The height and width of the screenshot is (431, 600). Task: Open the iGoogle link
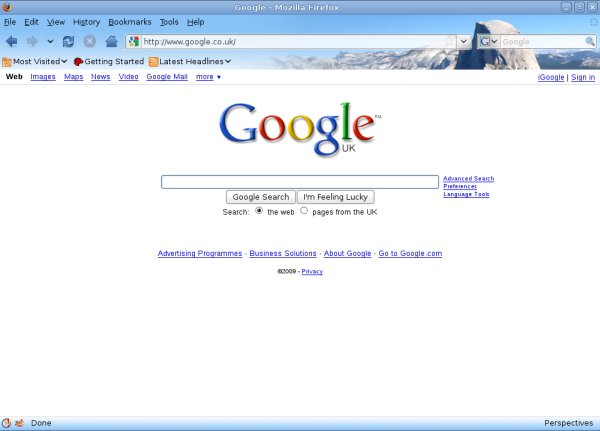tap(551, 77)
